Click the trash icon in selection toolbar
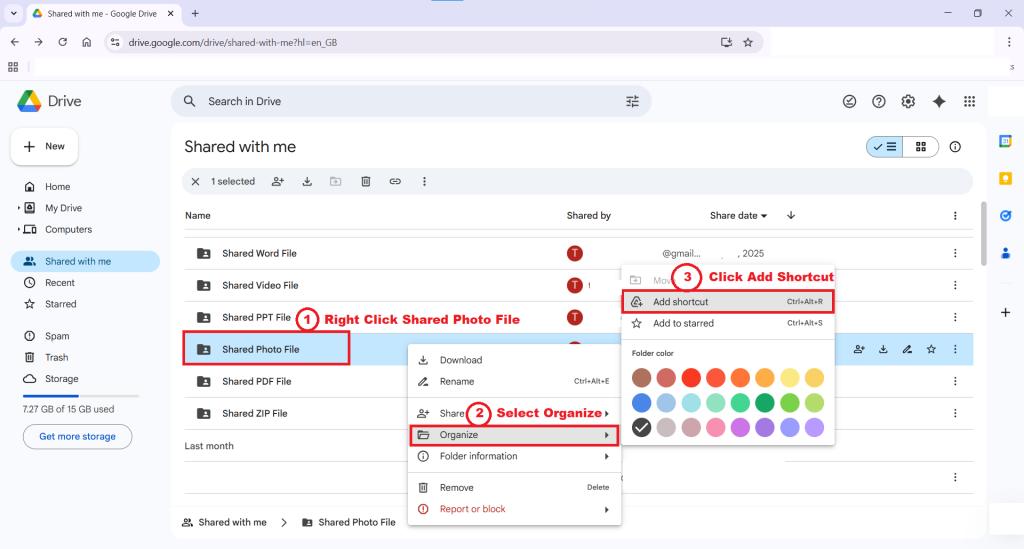The image size is (1024, 549). [366, 182]
